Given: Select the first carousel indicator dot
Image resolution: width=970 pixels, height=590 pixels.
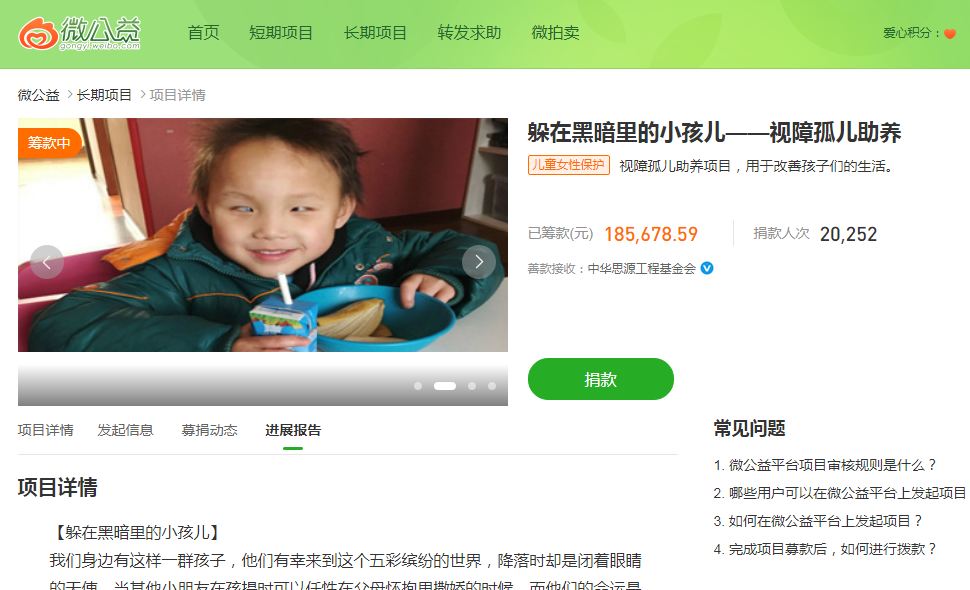Looking at the screenshot, I should [x=418, y=386].
